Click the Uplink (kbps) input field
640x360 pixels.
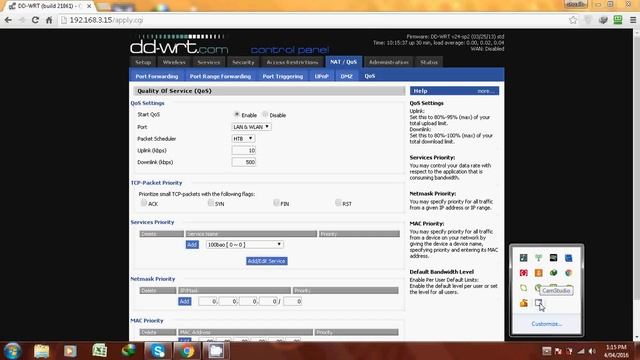pyautogui.click(x=244, y=150)
